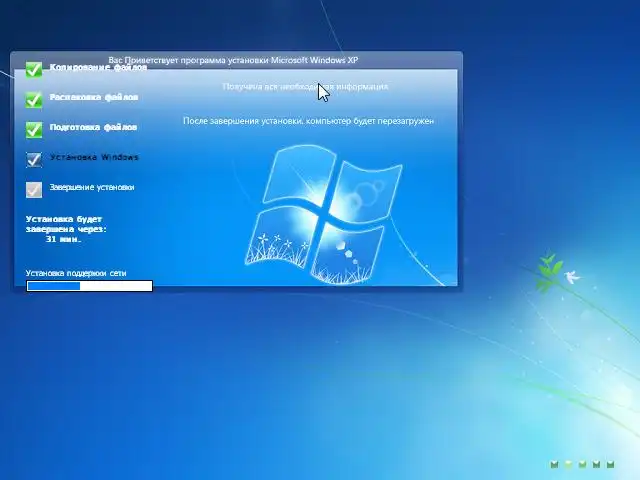Image resolution: width=640 pixels, height=480 pixels.
Task: Select the Установка Windows step label
Action: point(94,157)
